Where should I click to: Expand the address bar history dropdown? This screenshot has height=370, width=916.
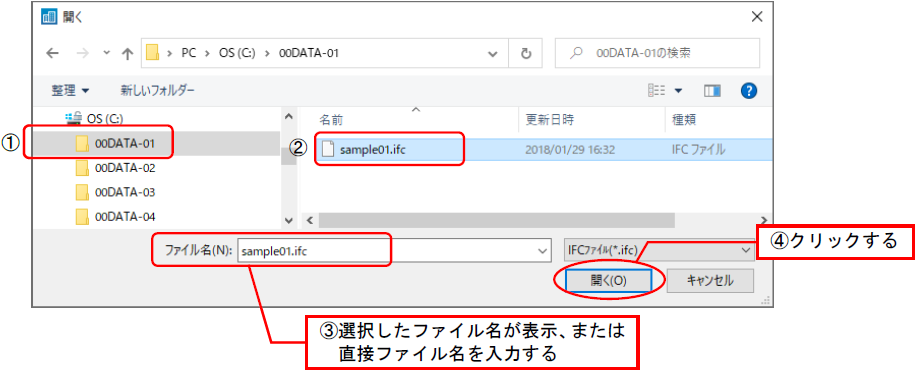493,53
